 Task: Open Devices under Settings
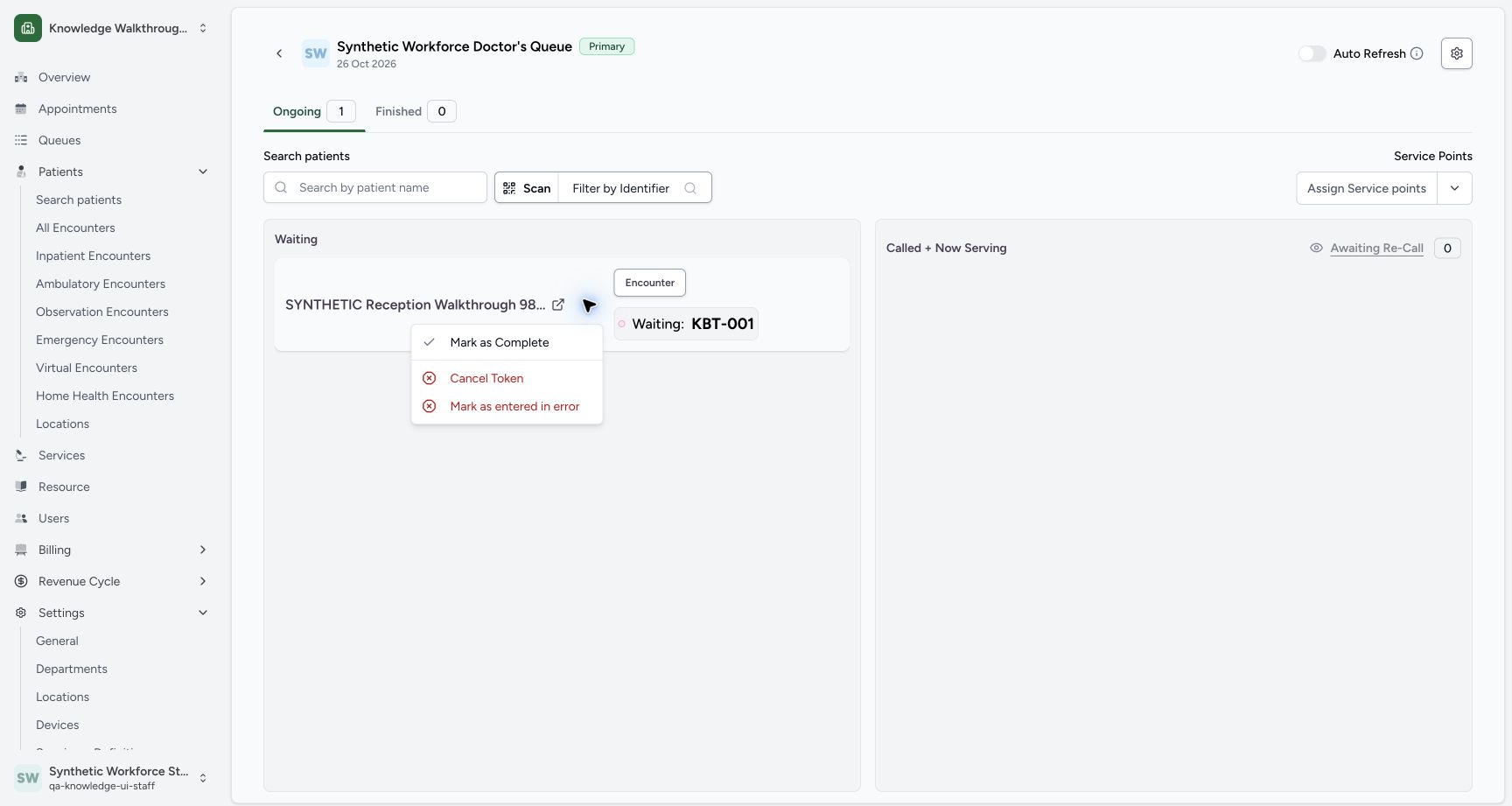tap(58, 725)
